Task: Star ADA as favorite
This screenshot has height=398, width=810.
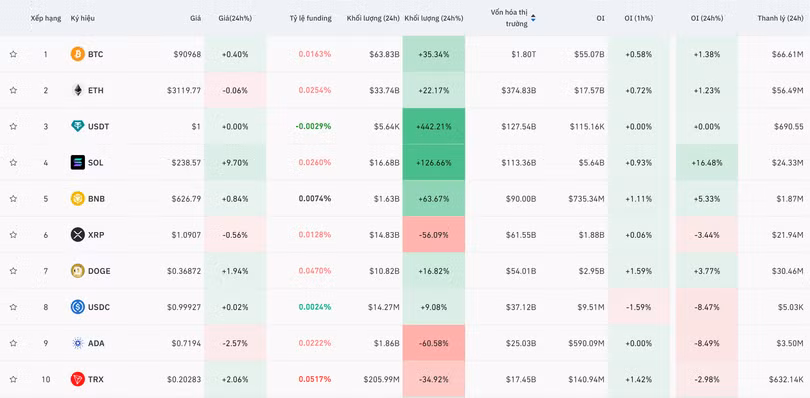Action: (x=13, y=343)
